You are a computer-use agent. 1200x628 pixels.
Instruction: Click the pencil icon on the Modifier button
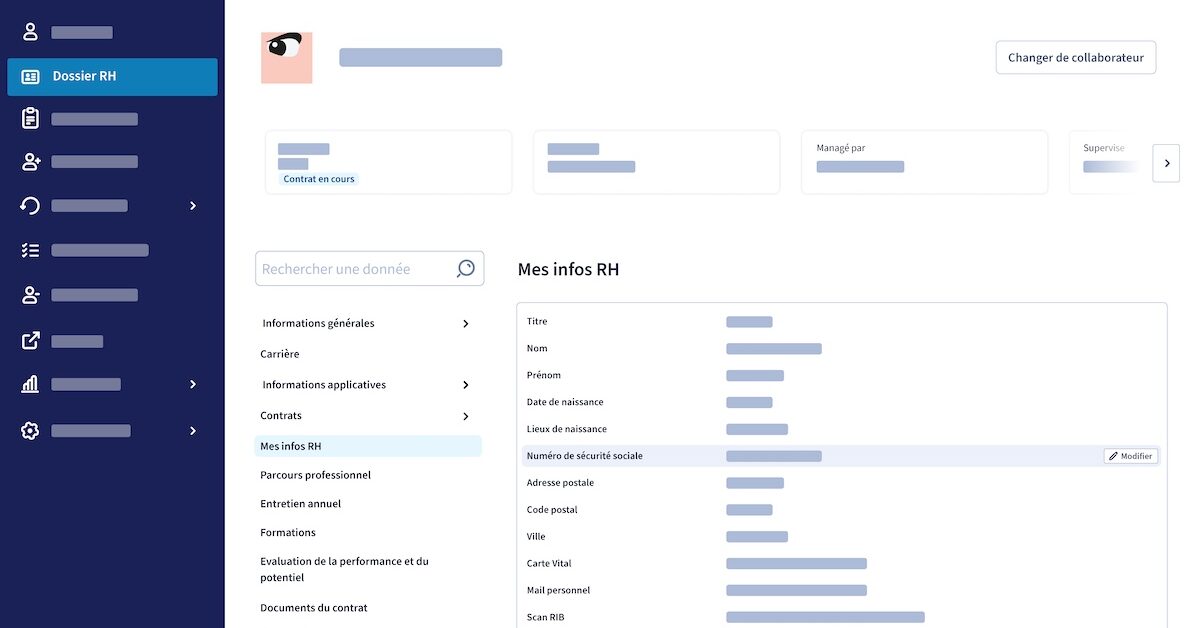pos(1113,455)
